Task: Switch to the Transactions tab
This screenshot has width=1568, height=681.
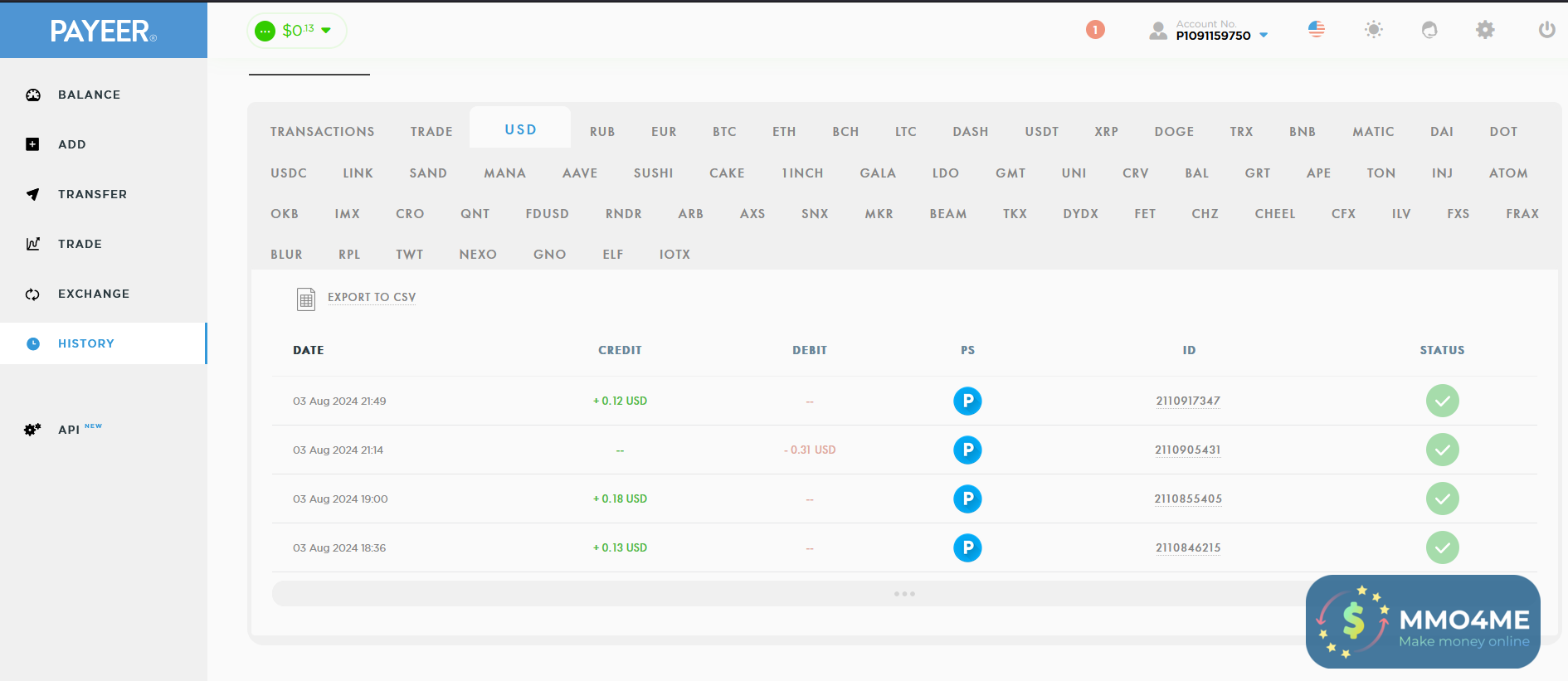Action: pyautogui.click(x=322, y=132)
